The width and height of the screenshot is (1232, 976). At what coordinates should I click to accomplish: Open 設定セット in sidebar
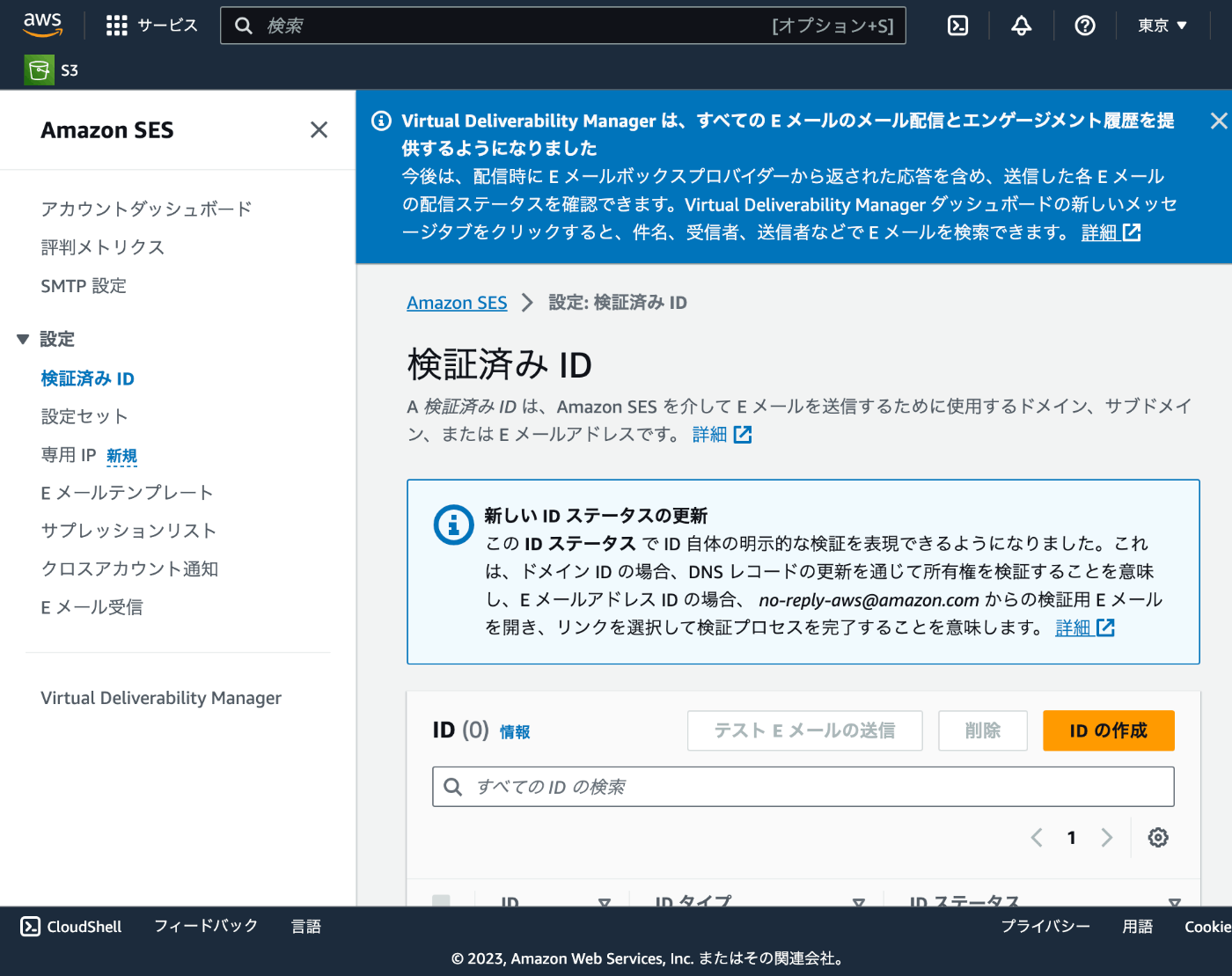84,416
